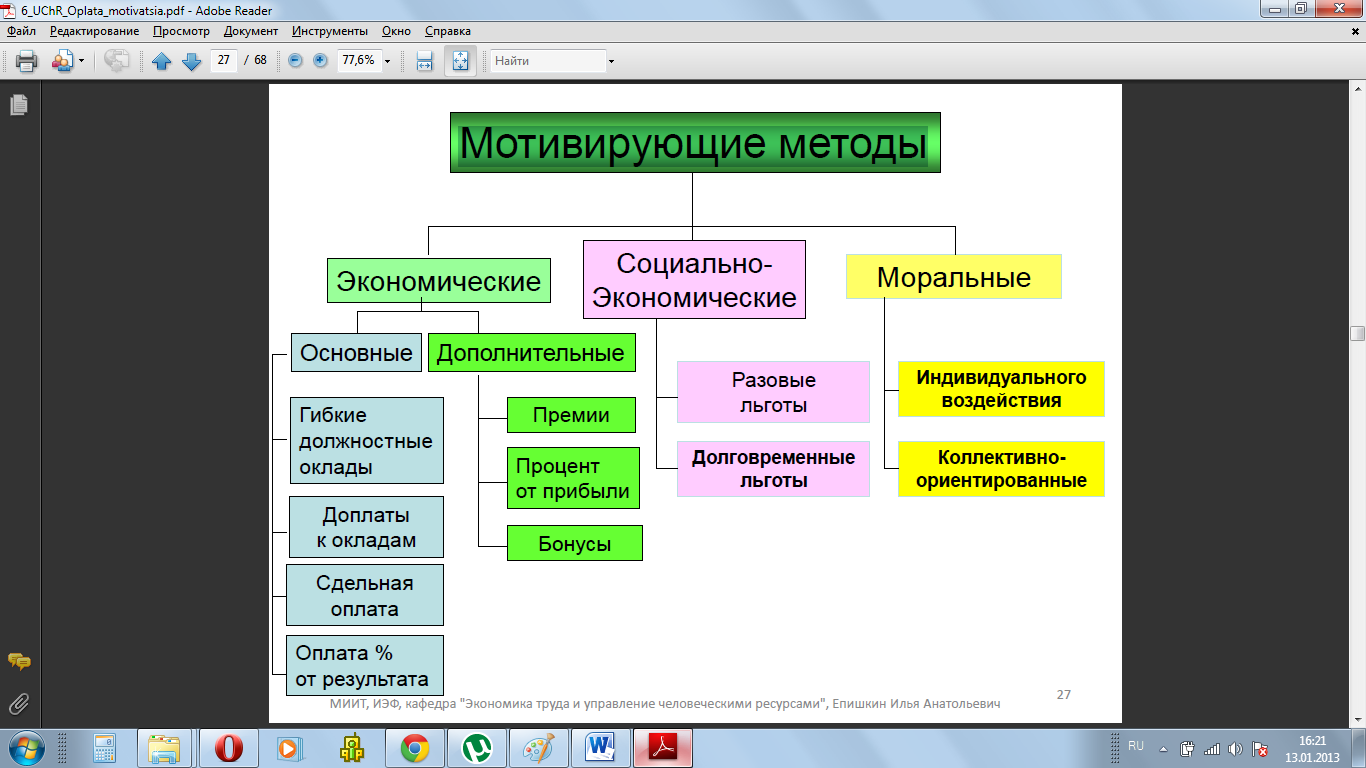This screenshot has height=768, width=1366.
Task: Click the Экономические box
Action: pos(440,281)
